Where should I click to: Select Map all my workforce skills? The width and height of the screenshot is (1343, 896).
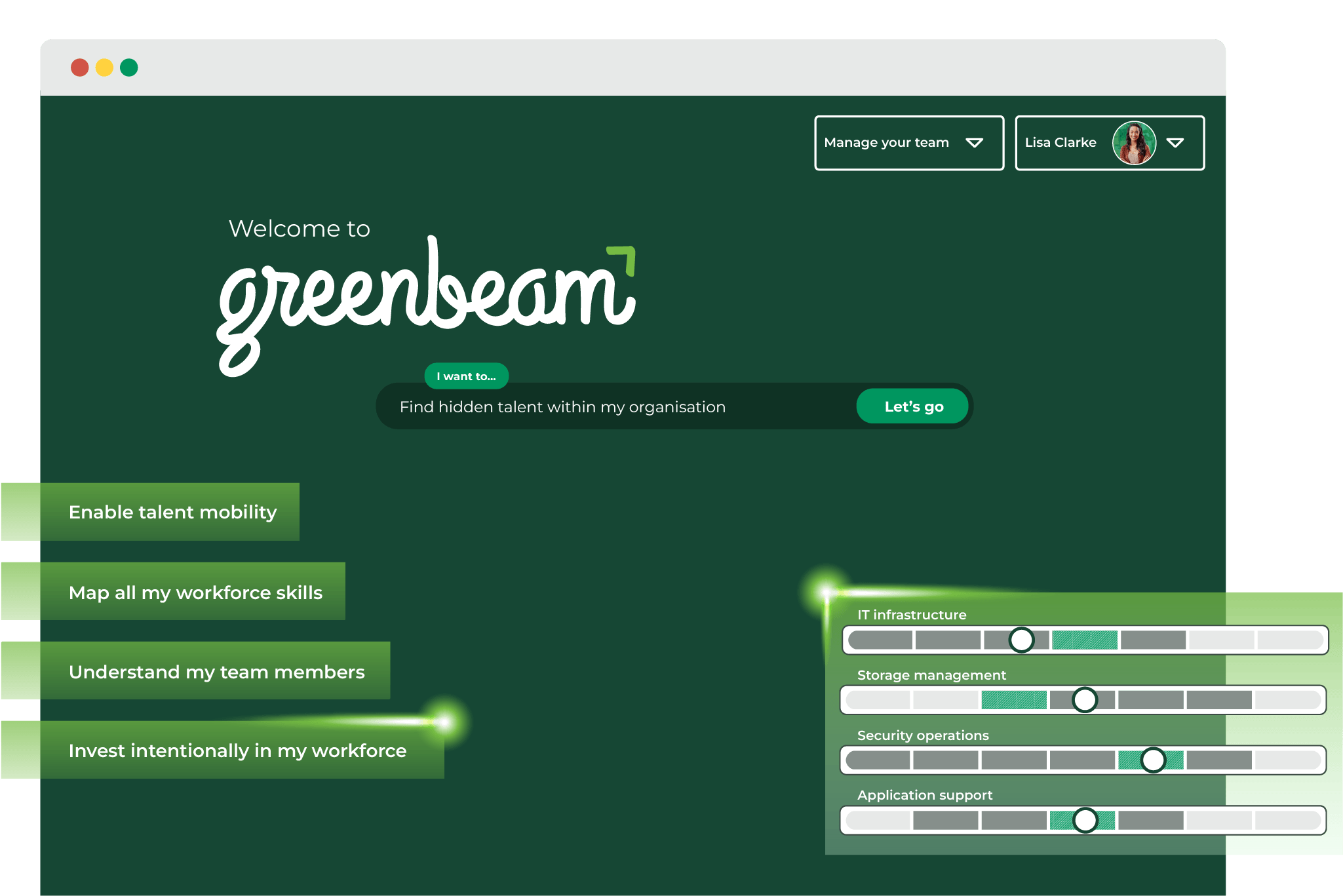[195, 593]
